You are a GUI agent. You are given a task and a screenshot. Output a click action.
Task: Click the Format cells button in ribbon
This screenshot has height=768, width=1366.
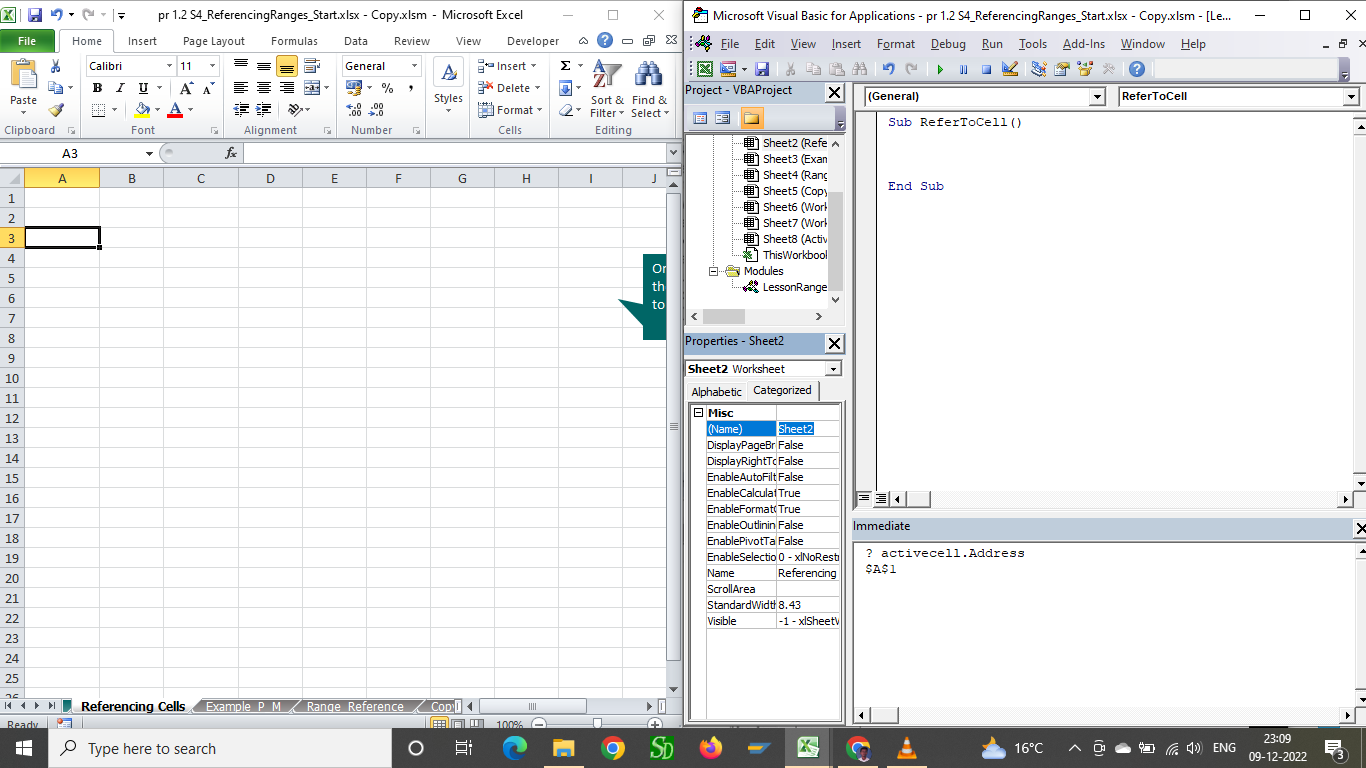(510, 110)
